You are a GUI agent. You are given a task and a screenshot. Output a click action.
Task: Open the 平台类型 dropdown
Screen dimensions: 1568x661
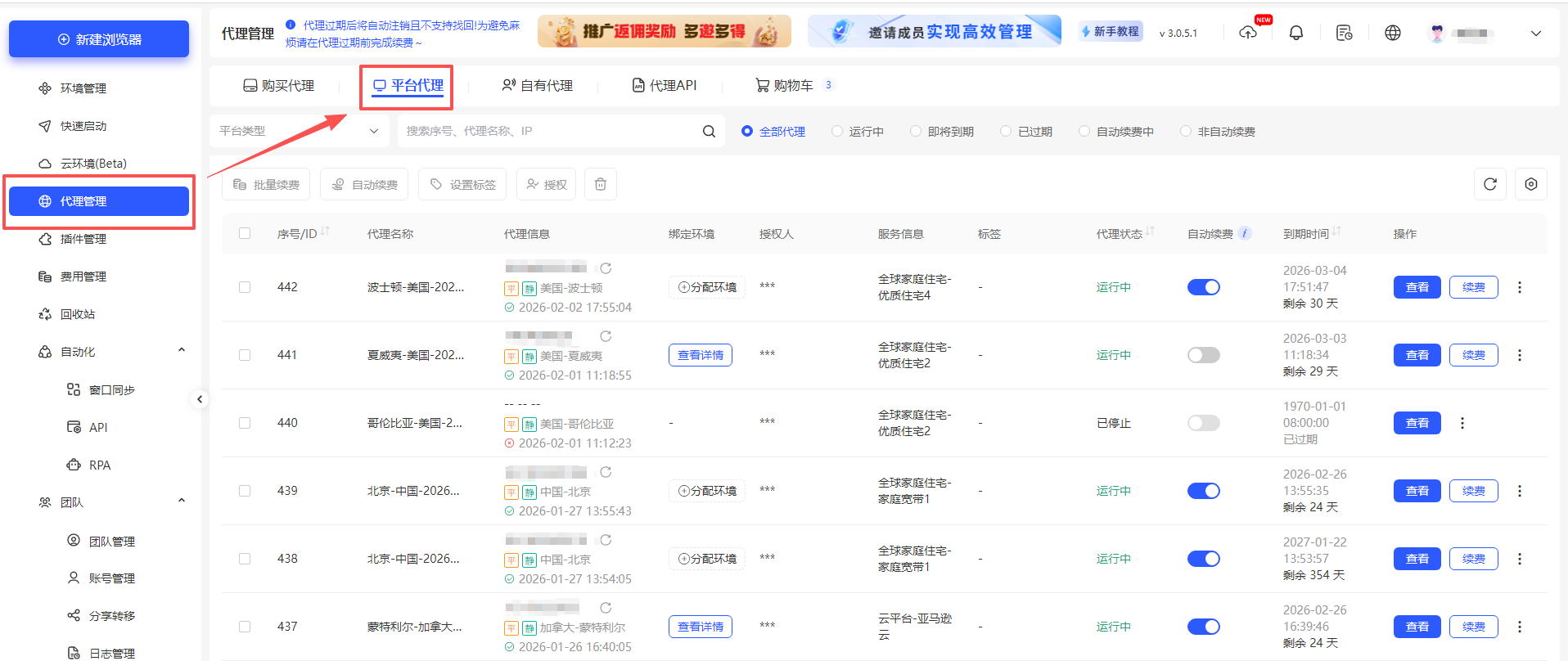[300, 131]
